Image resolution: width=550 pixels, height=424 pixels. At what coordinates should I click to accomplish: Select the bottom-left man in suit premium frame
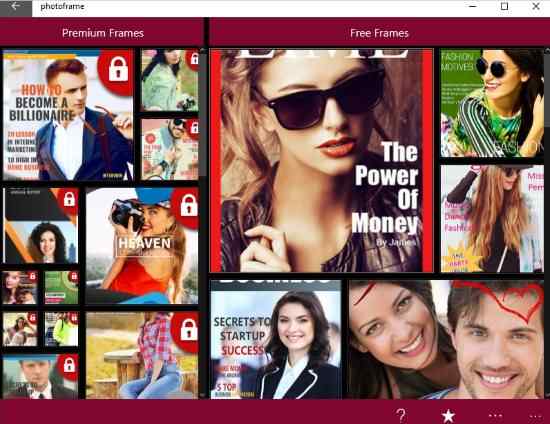(x=41, y=377)
